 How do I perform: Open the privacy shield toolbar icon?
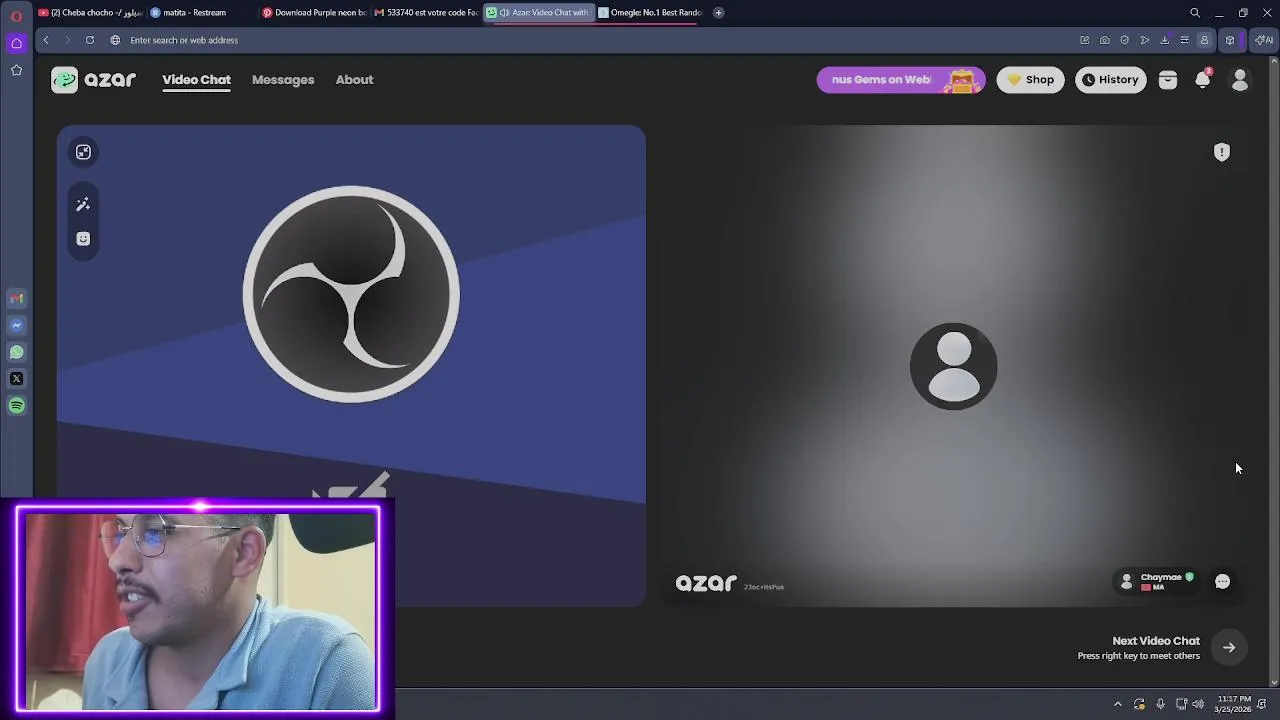coord(1124,40)
